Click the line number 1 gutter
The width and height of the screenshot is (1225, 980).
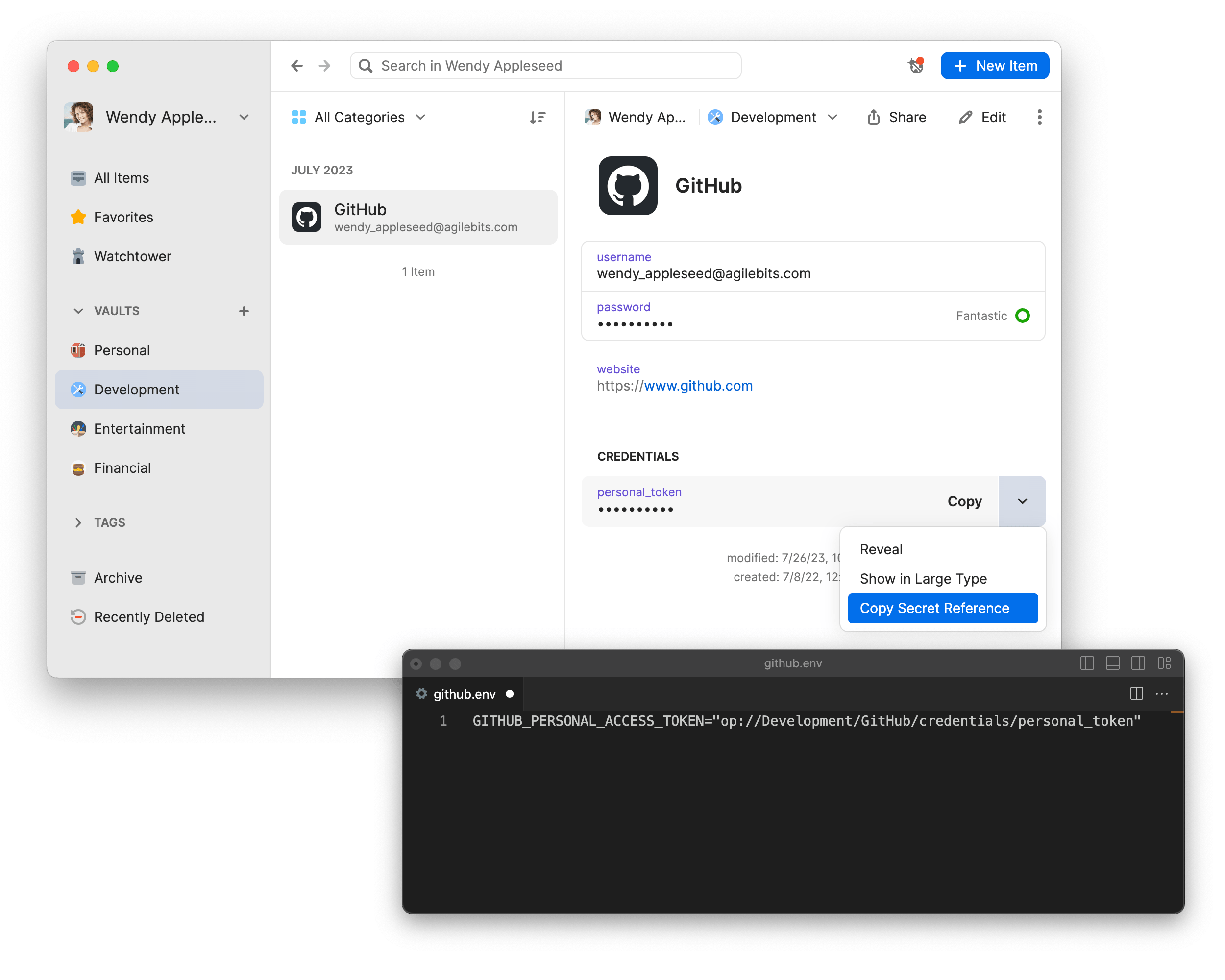point(443,721)
